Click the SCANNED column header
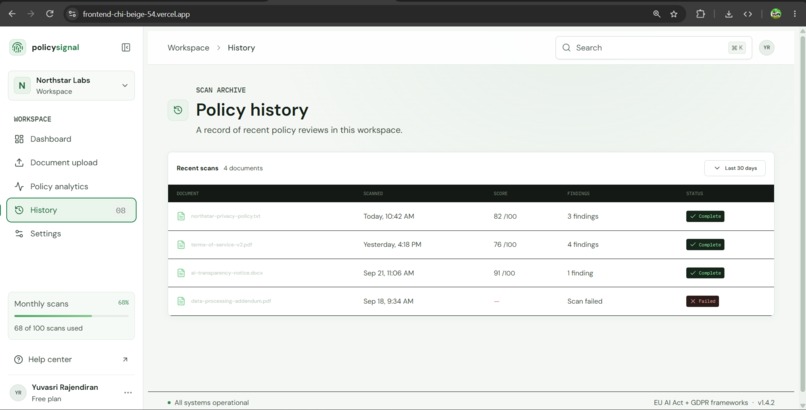 click(x=373, y=194)
